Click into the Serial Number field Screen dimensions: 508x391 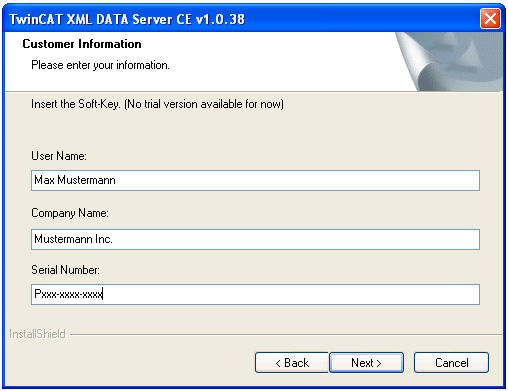pos(255,294)
